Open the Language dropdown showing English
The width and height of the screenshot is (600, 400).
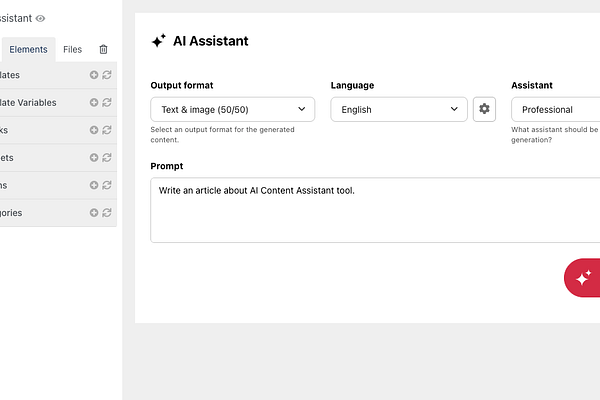point(399,109)
